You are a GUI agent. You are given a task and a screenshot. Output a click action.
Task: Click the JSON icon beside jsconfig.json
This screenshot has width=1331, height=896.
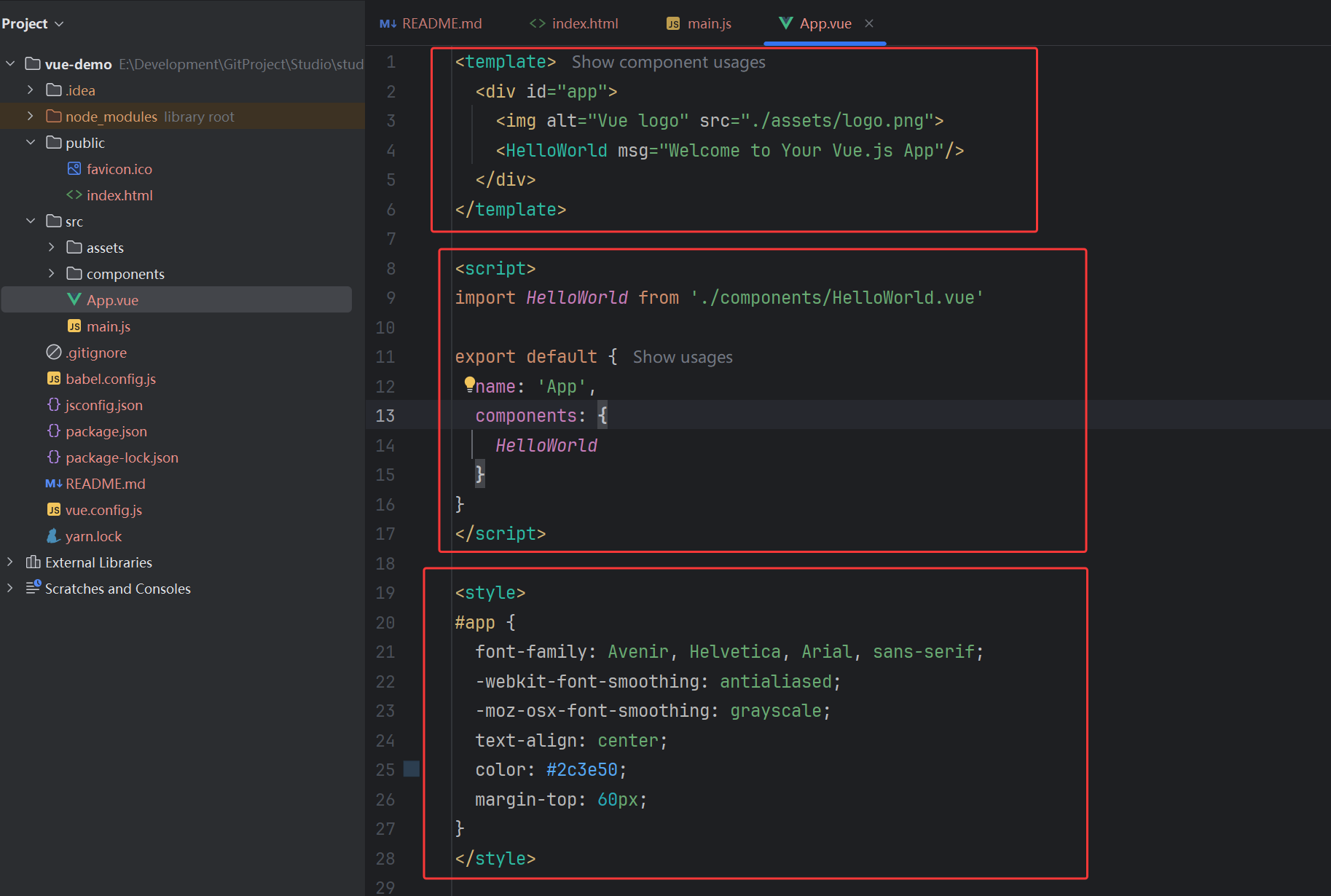click(x=53, y=404)
